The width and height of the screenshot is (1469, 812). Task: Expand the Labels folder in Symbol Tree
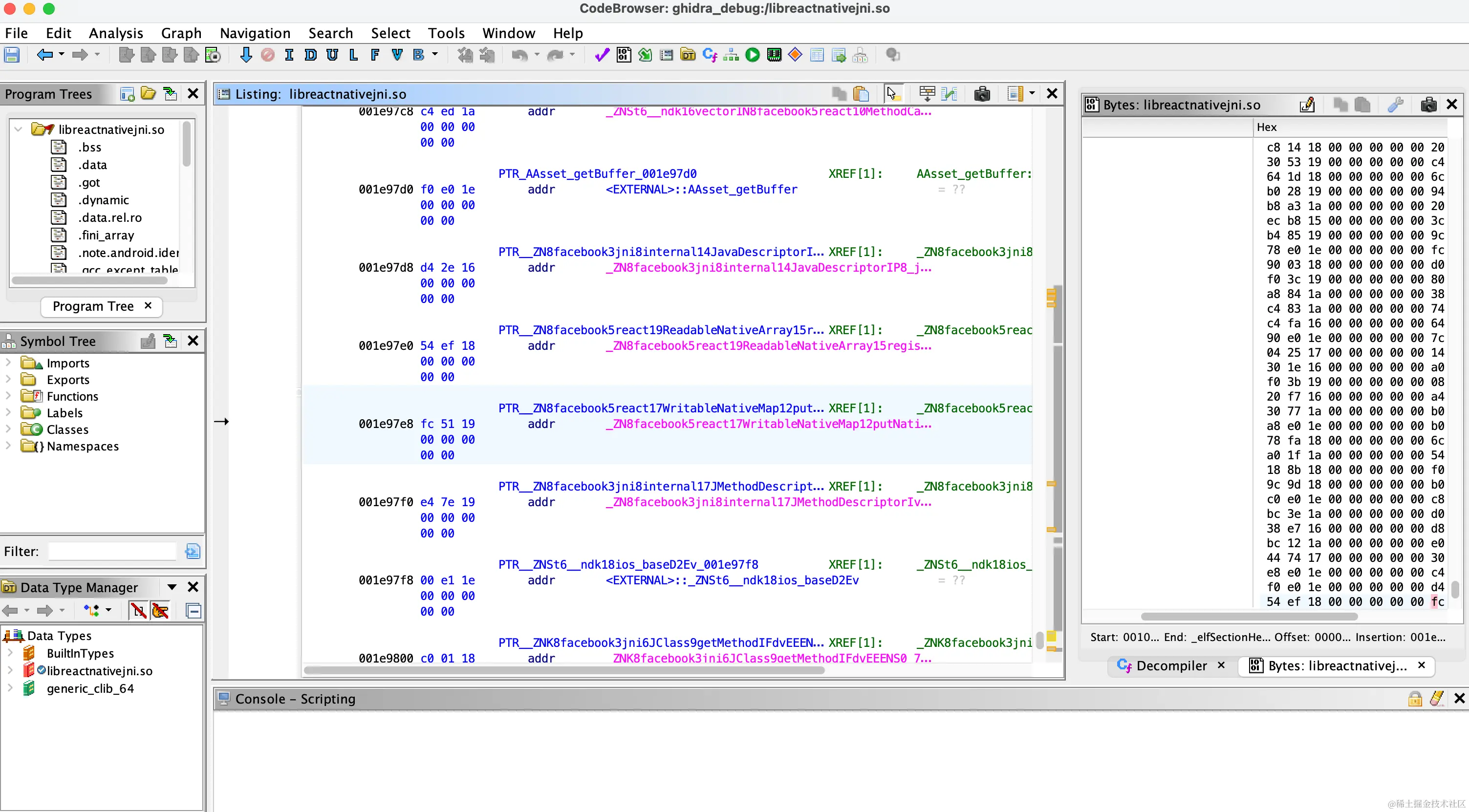point(8,412)
